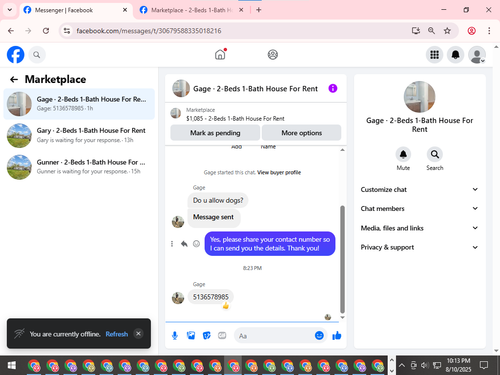Click the Facebook search magnifier icon
This screenshot has width=500, height=375.
37,55
